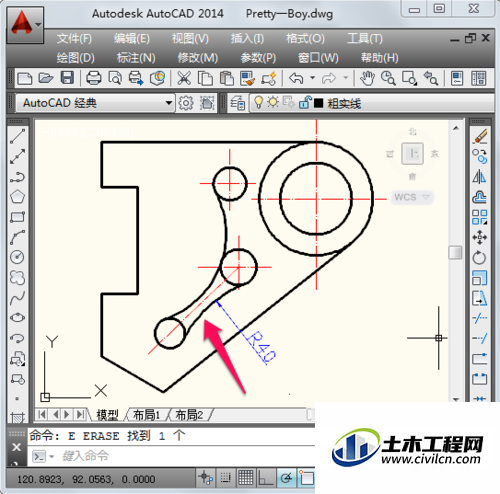Select the Rectangle tool
Screen dimensions: 500x494
tap(17, 217)
